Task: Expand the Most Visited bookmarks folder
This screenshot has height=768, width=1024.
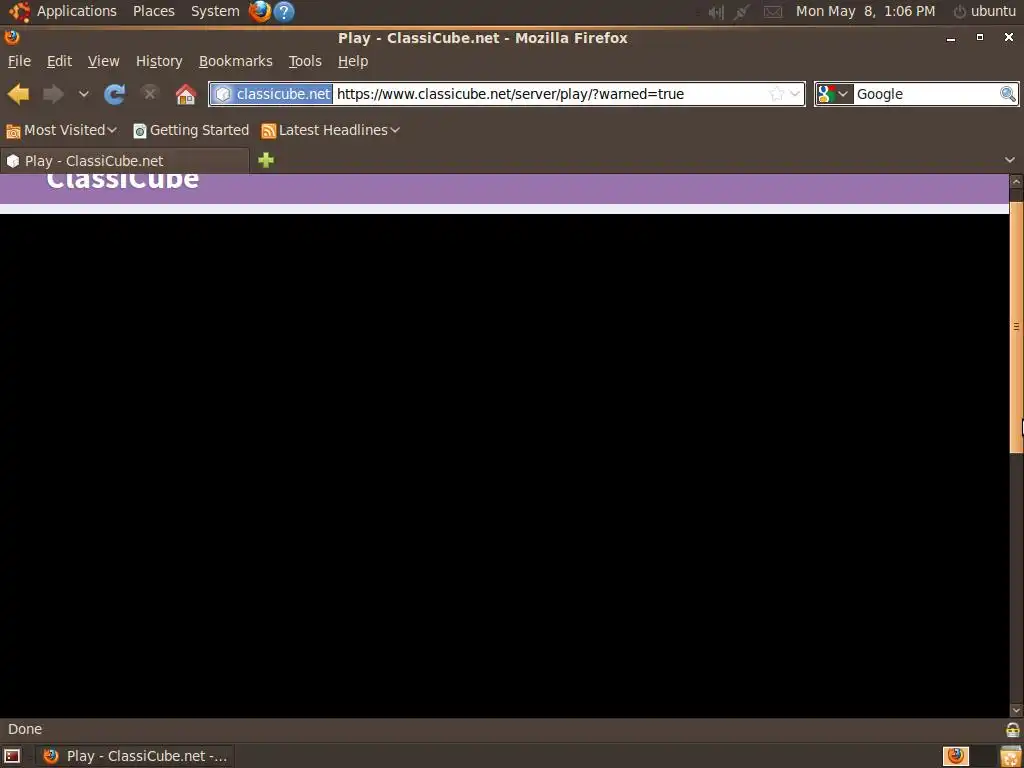Action: click(61, 131)
